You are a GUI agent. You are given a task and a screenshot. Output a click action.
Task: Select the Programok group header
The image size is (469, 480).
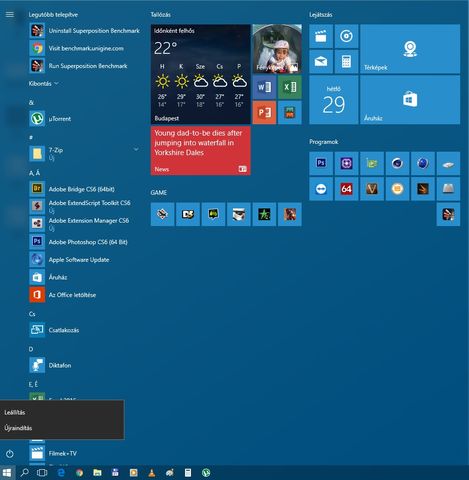coord(324,142)
